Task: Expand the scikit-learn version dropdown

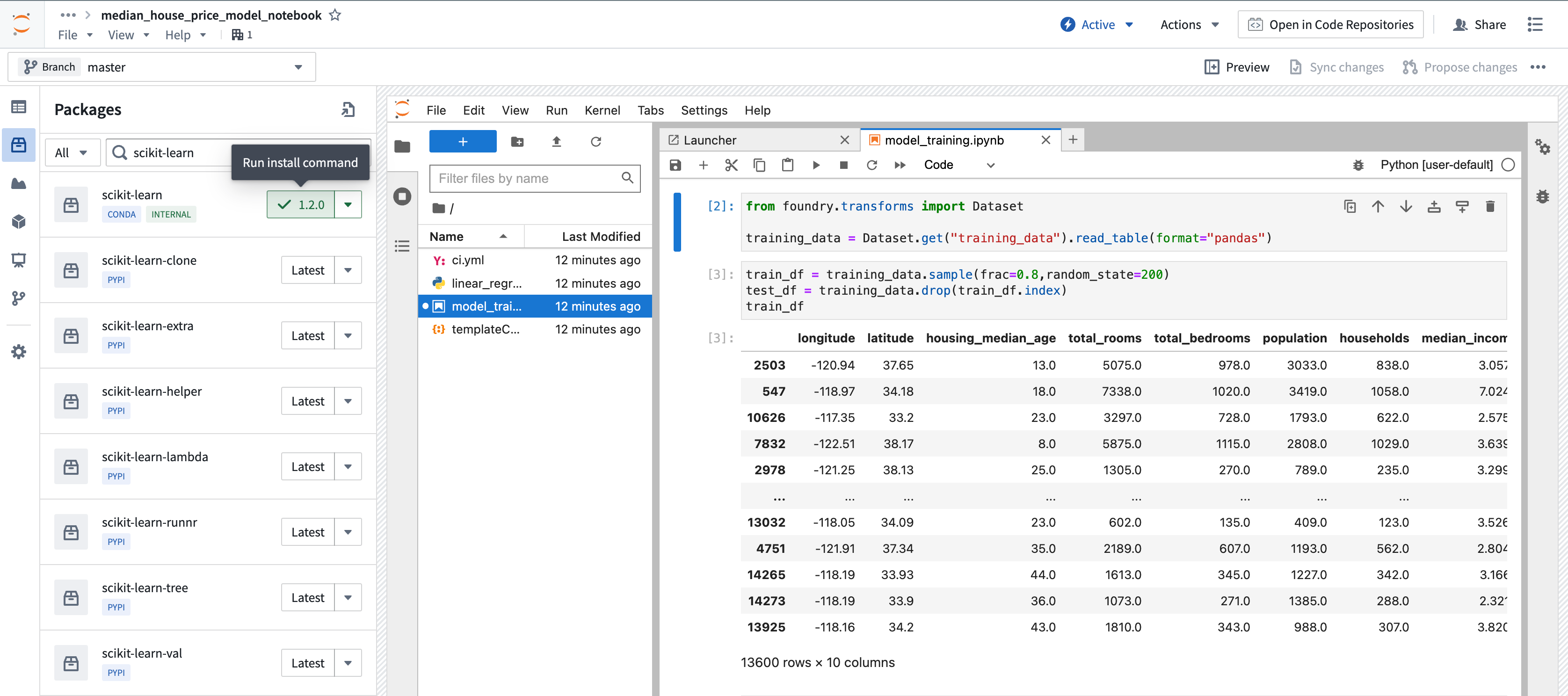Action: (x=348, y=204)
